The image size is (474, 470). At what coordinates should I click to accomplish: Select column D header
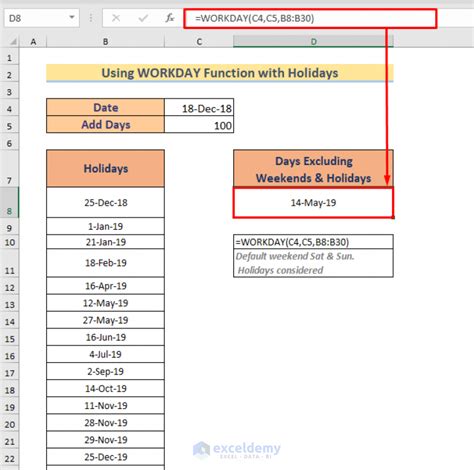pyautogui.click(x=313, y=42)
